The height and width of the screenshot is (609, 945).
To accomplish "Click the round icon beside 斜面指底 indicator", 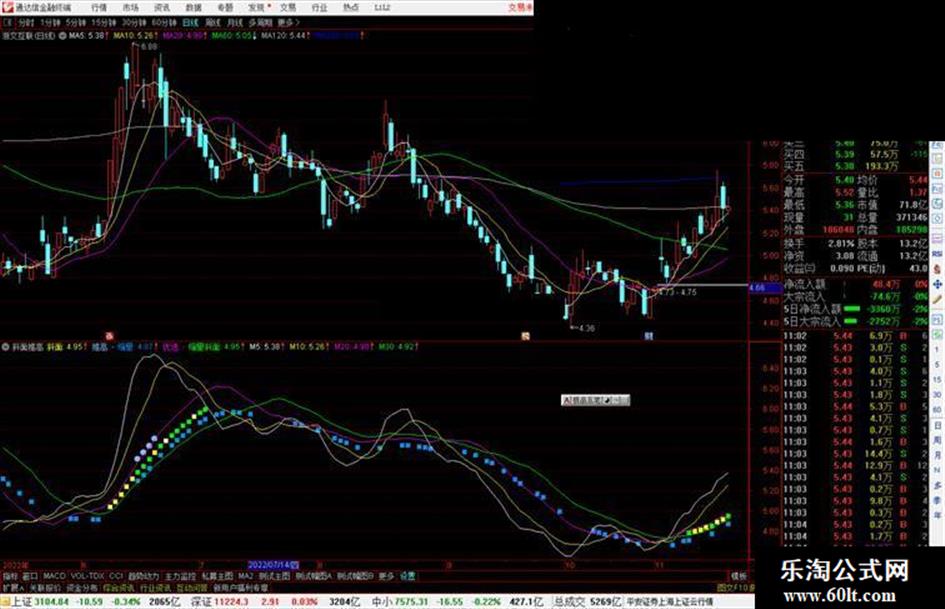I will (5, 347).
